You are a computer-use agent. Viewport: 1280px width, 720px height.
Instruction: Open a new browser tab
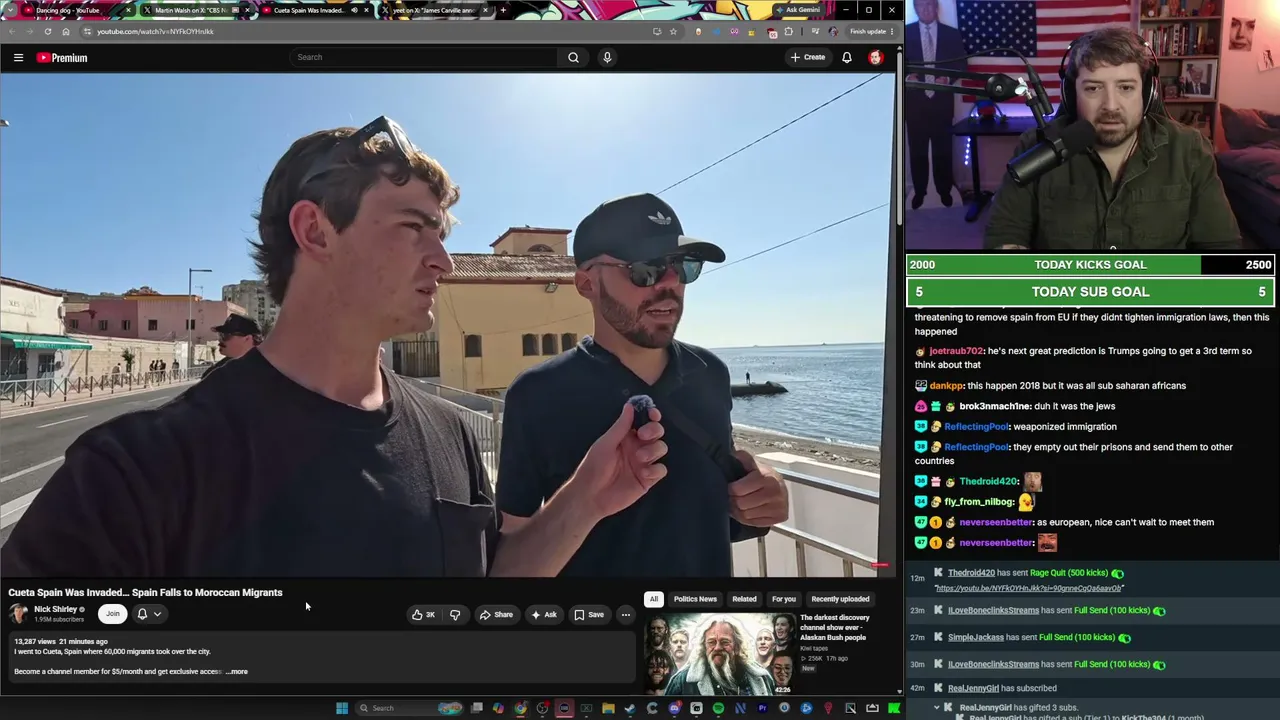coord(503,10)
